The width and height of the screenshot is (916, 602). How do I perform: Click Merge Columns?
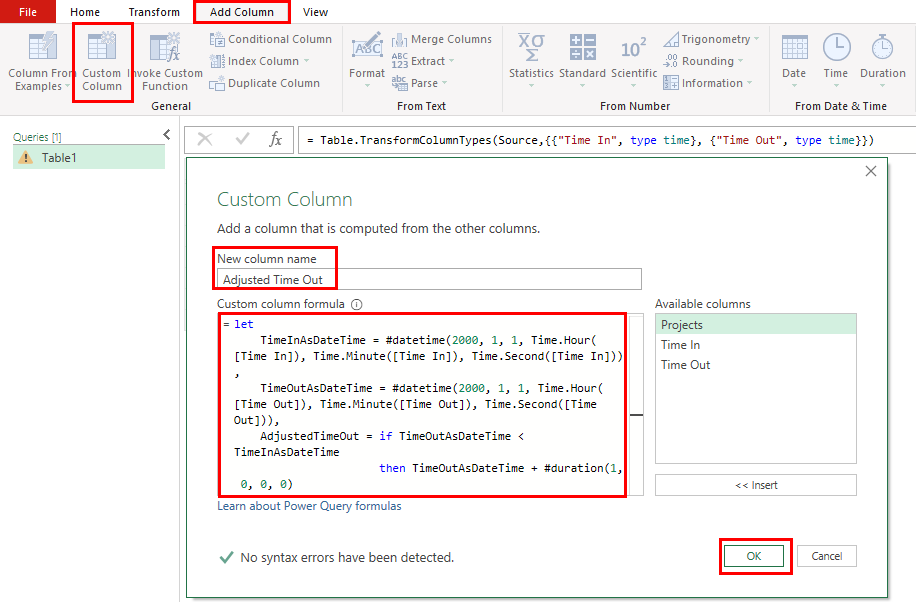click(442, 39)
